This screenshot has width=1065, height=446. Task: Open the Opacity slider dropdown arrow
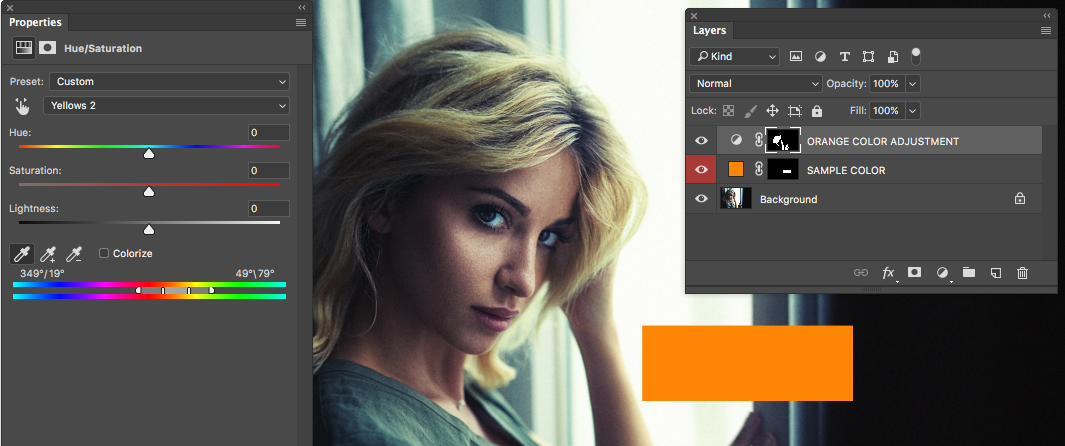pos(913,83)
